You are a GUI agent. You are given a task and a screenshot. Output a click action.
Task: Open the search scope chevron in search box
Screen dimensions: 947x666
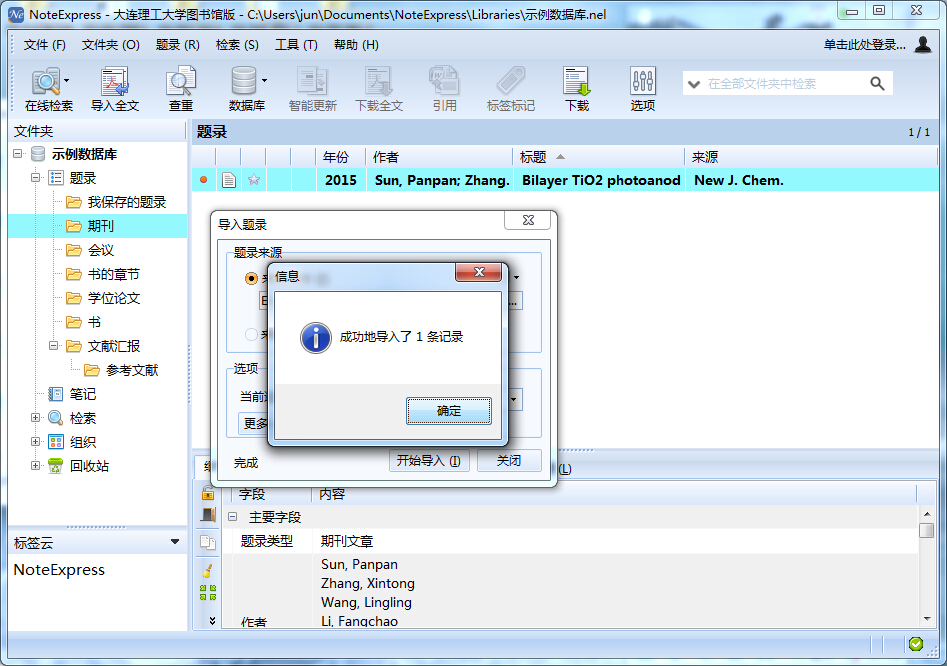694,84
